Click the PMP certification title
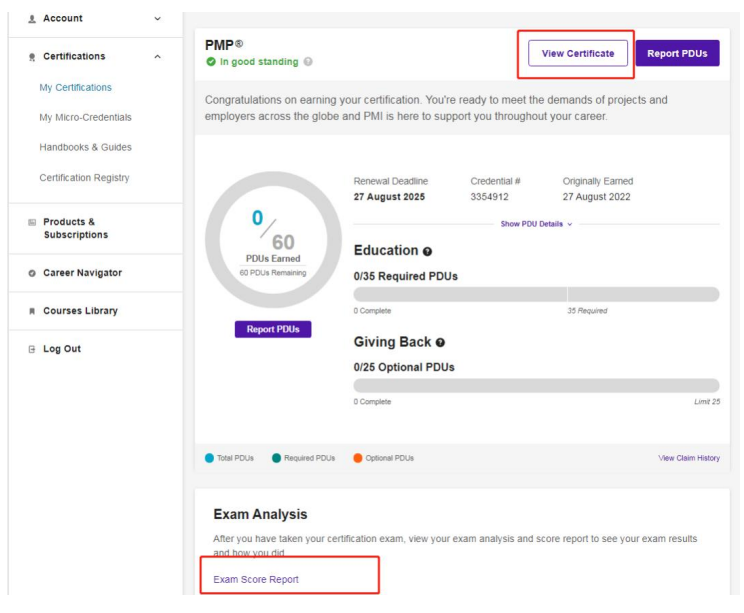This screenshot has height=613, width=744. coord(224,45)
